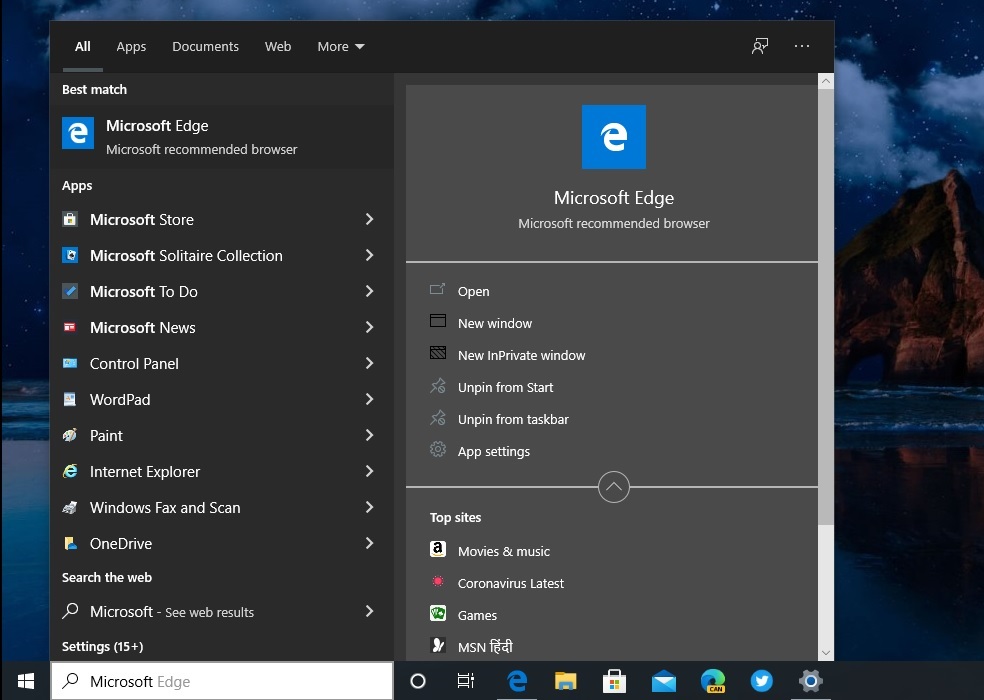
Task: Click the Windows Start button
Action: tap(26, 681)
